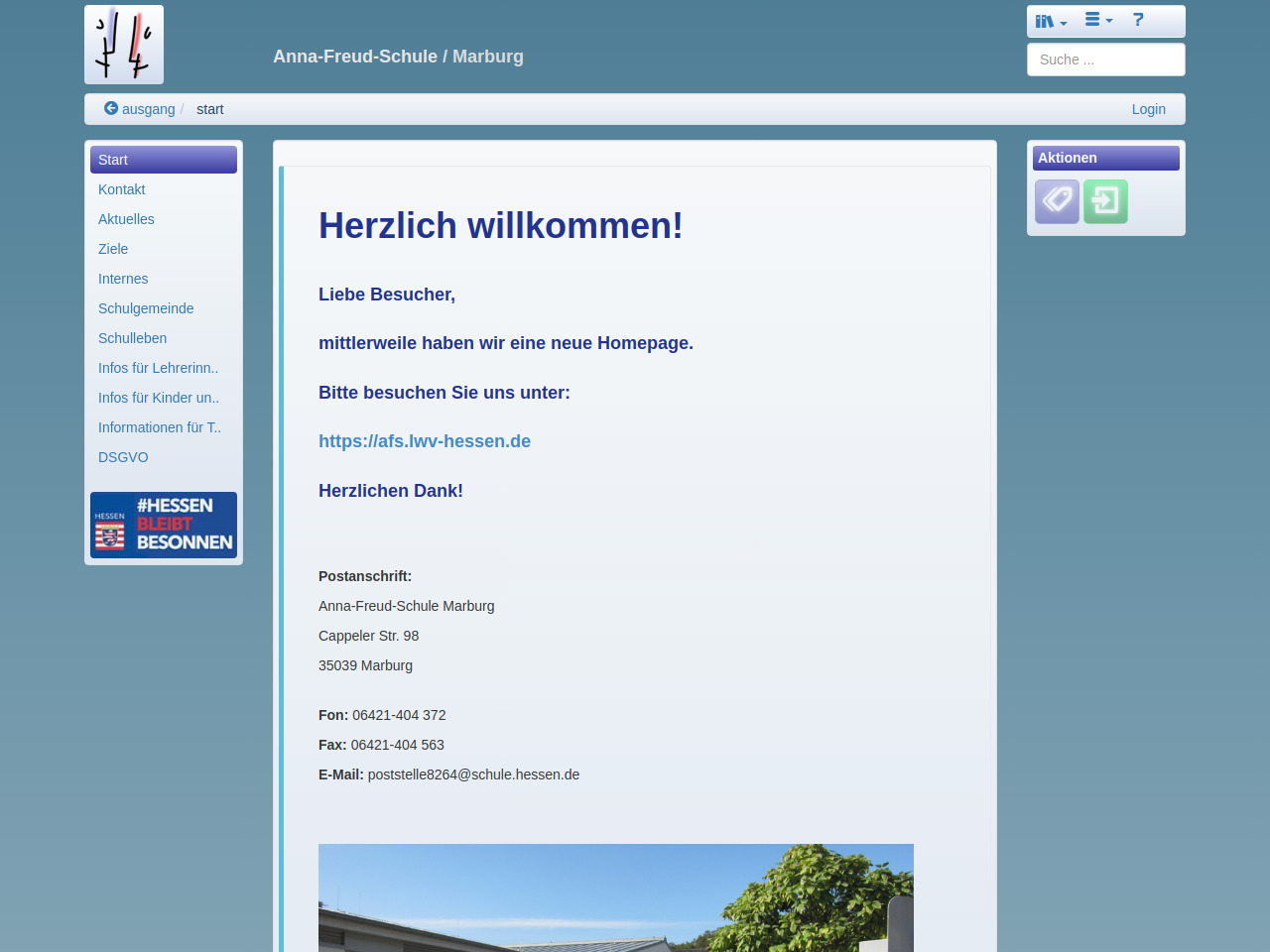The height and width of the screenshot is (952, 1270).
Task: Go to the Aktuelles page
Action: pyautogui.click(x=126, y=219)
